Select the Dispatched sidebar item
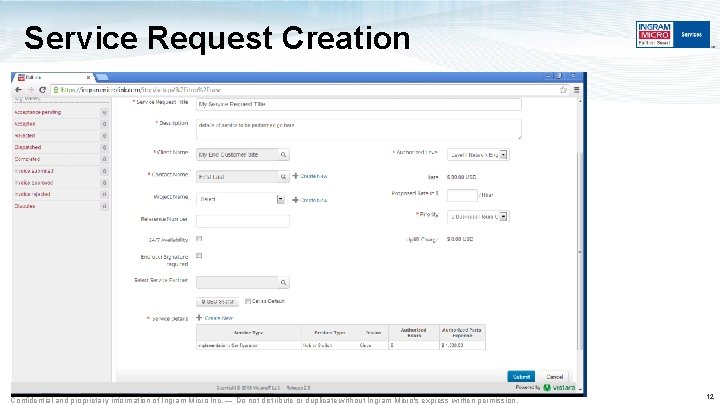 click(28, 147)
